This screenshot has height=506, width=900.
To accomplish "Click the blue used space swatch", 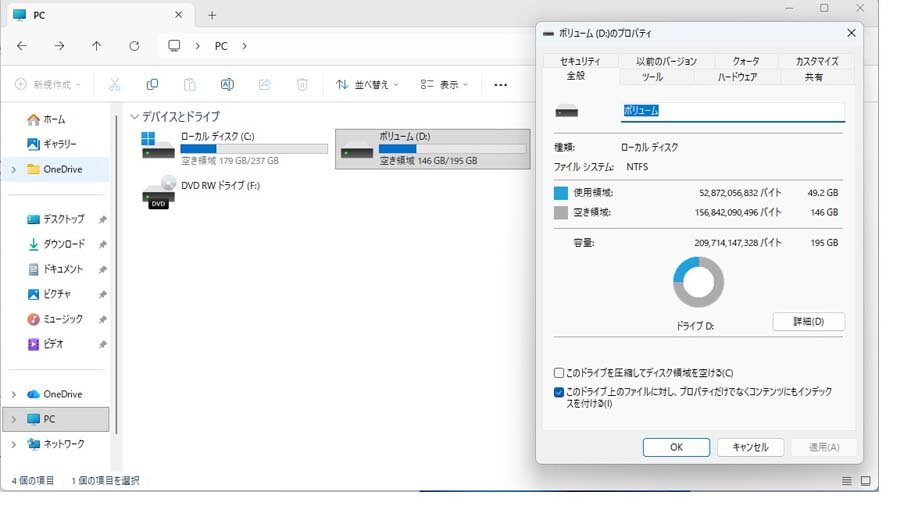I will point(561,193).
